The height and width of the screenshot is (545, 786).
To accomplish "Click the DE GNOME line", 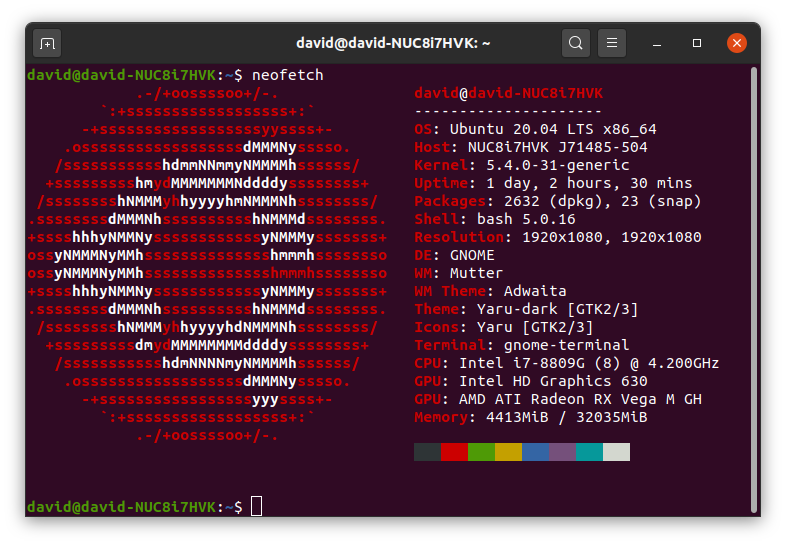I will click(454, 256).
